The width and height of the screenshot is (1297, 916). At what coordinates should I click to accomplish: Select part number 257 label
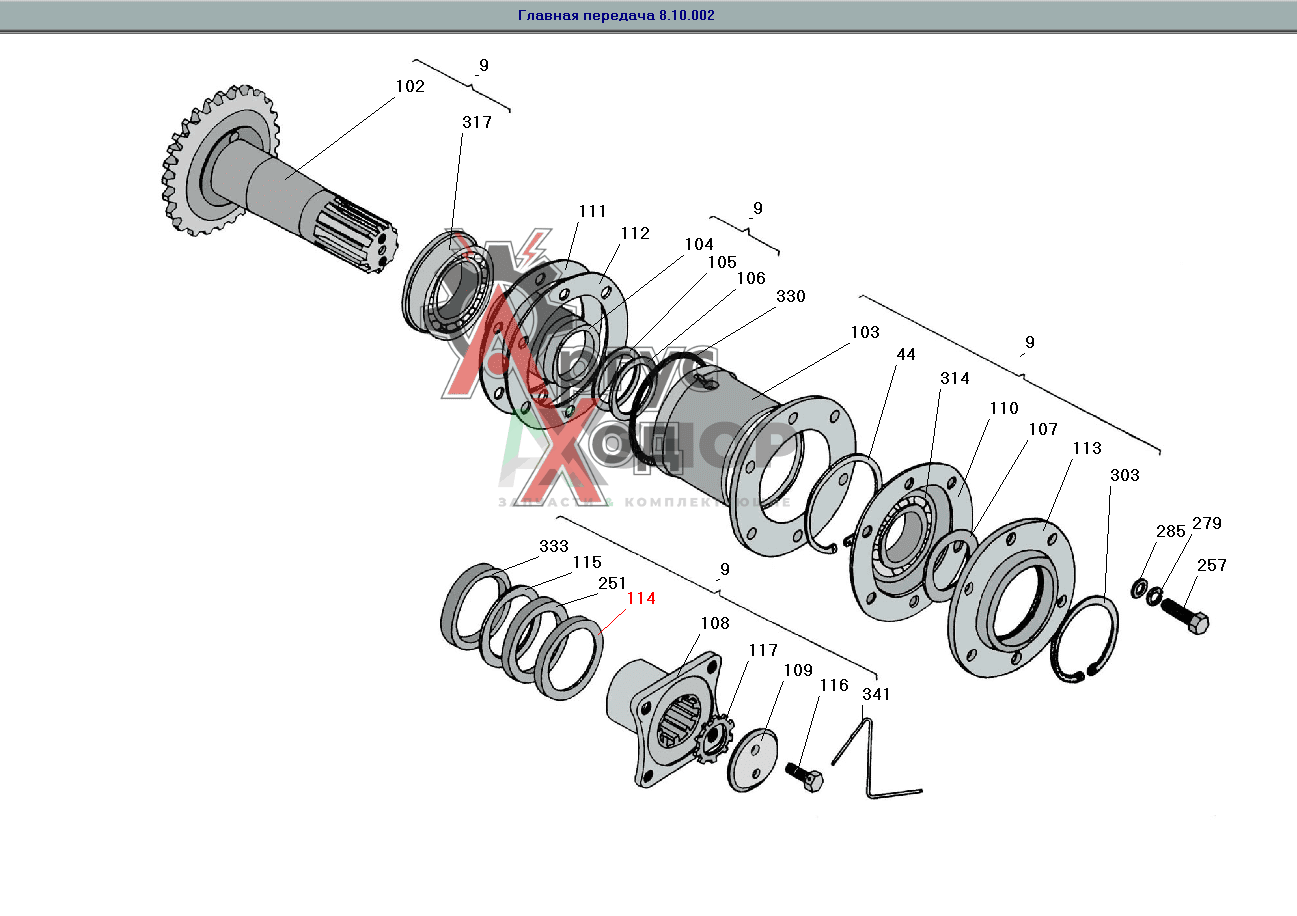click(1211, 566)
